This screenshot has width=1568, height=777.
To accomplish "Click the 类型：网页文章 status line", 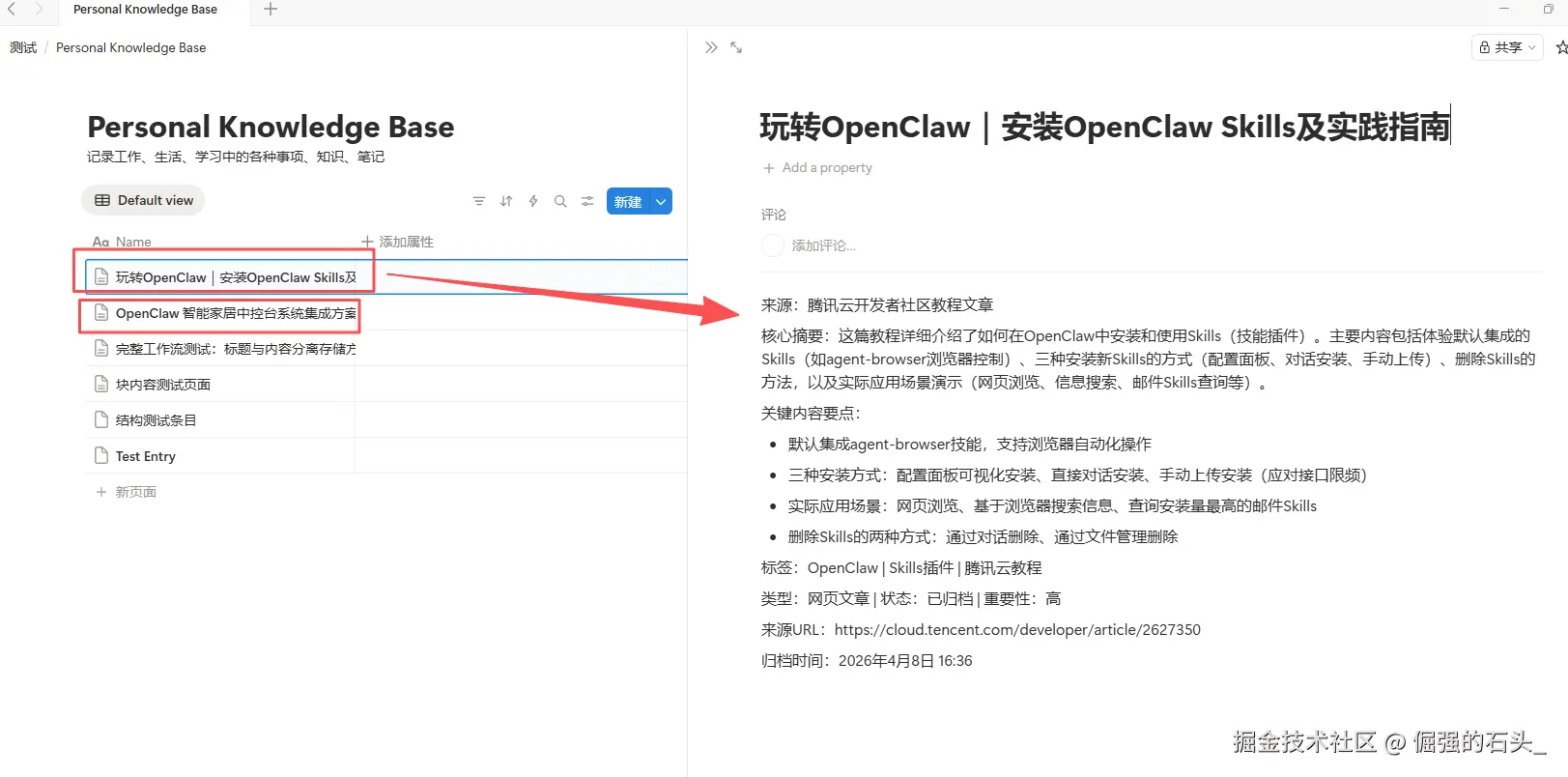I will pos(911,599).
